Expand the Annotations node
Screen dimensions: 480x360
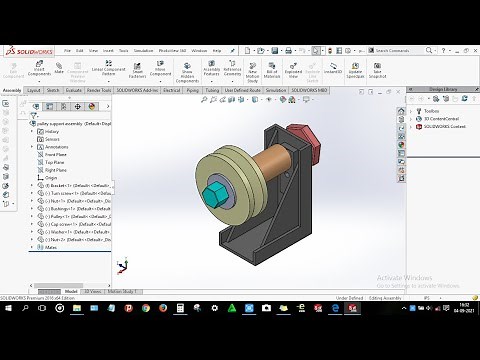(32, 147)
